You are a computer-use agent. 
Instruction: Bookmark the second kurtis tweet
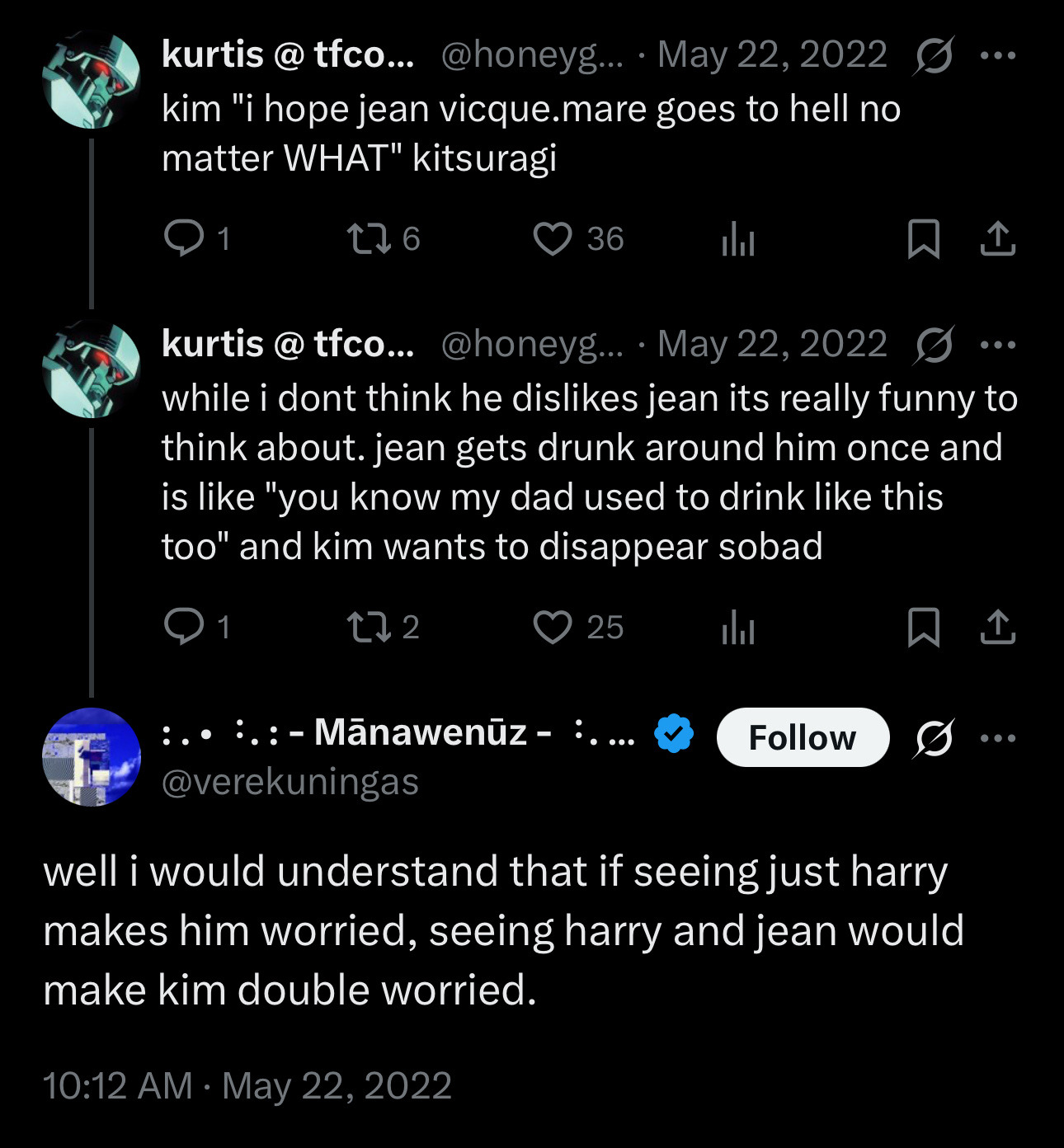tap(923, 627)
